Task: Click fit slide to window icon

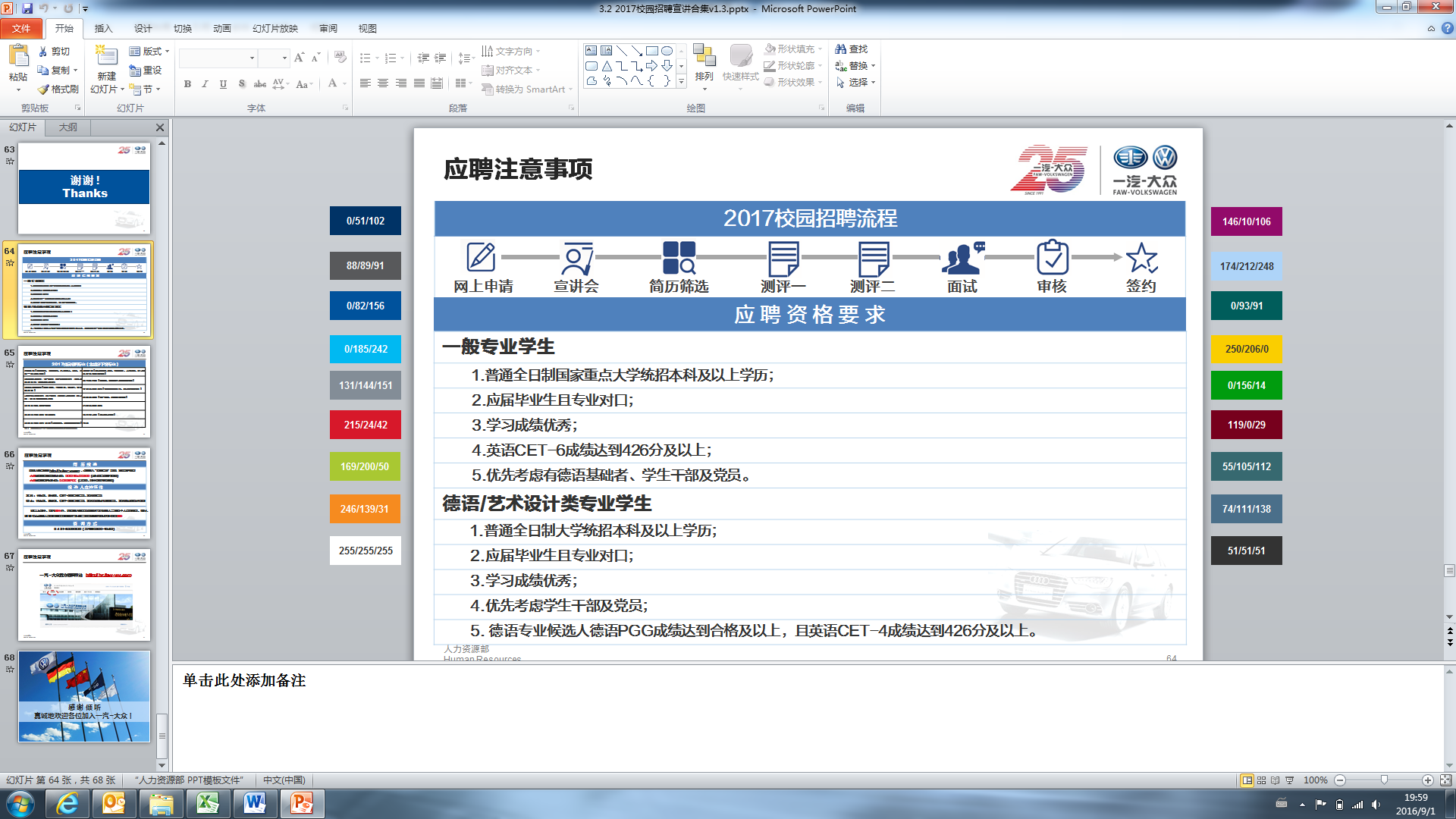Action: point(1445,780)
